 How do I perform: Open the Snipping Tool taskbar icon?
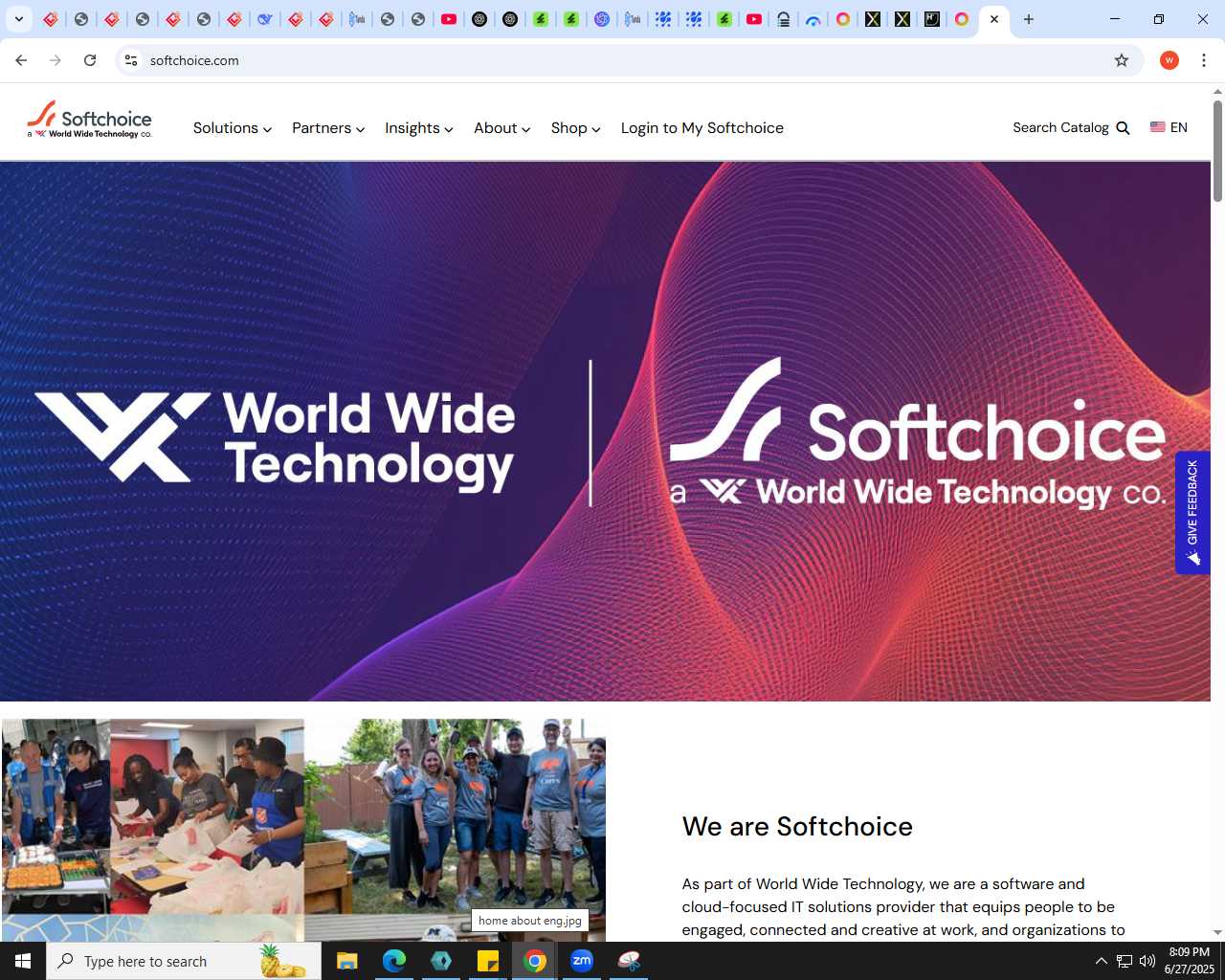click(629, 961)
